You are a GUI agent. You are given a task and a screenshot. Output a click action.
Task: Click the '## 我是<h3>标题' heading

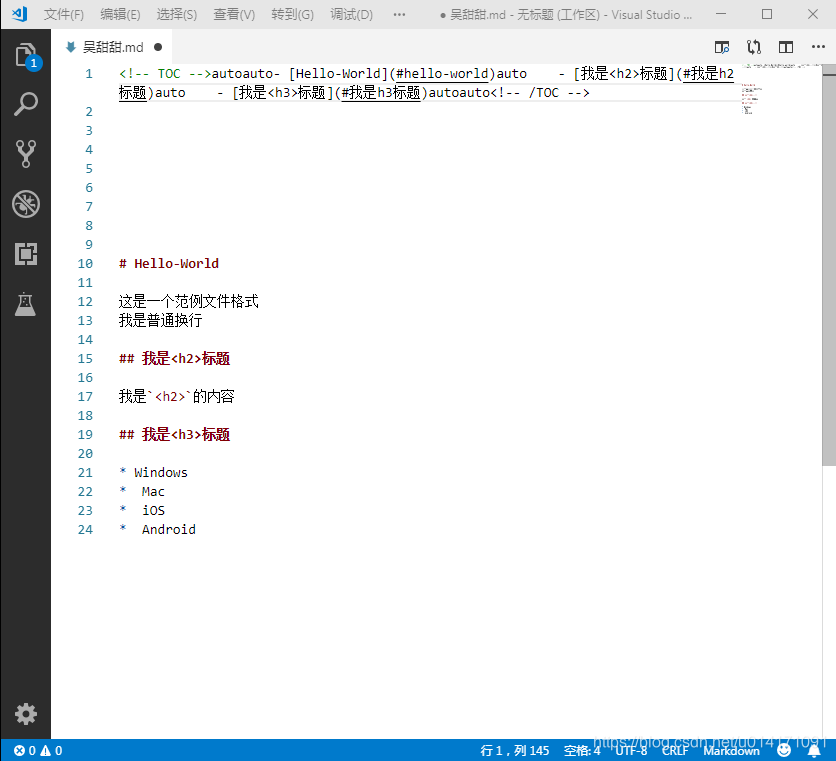point(174,434)
